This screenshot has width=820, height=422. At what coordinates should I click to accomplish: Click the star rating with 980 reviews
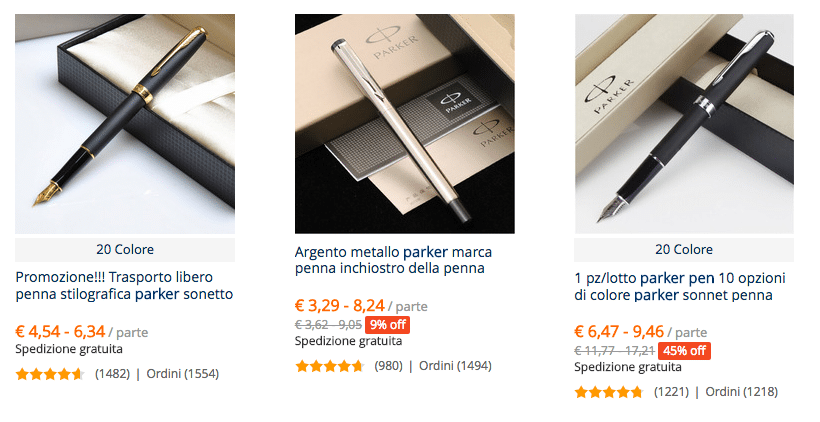click(x=329, y=366)
